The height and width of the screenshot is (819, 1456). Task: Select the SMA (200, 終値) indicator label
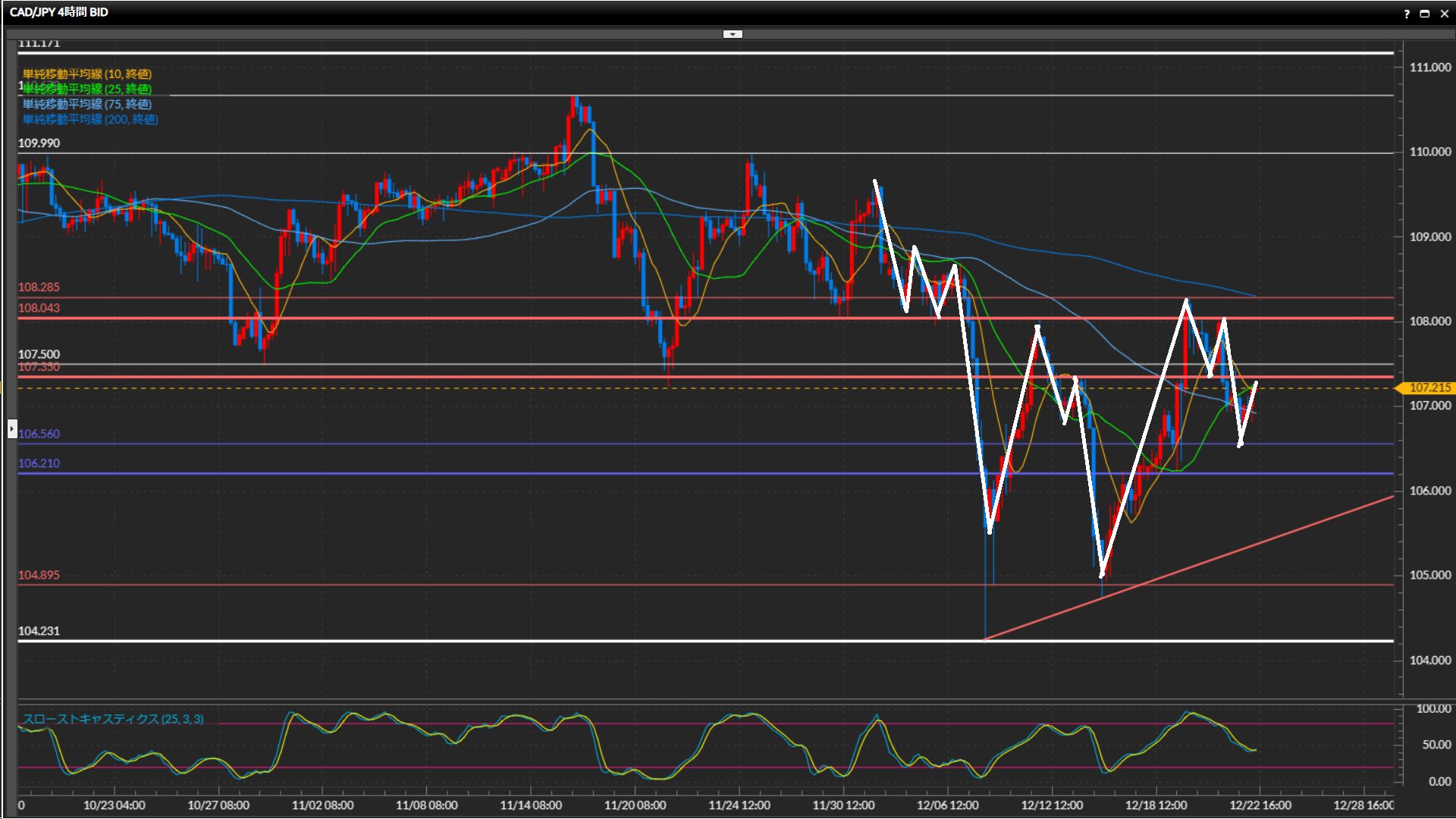(90, 119)
